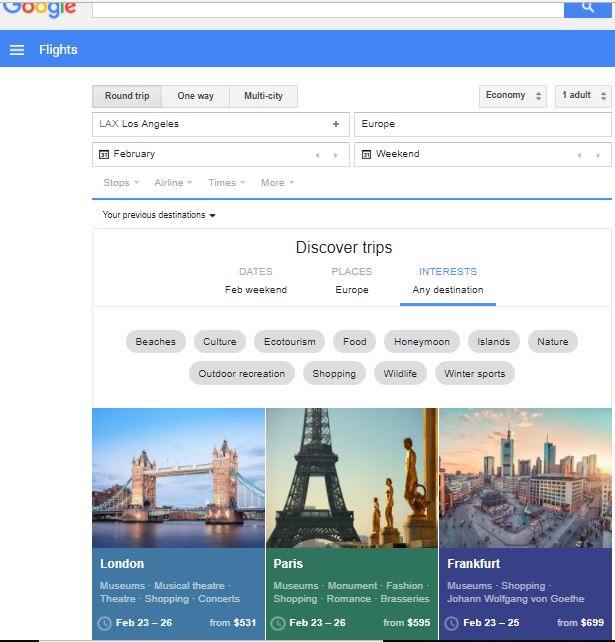Open the Economy cabin class dropdown
The image size is (615, 642).
point(513,96)
